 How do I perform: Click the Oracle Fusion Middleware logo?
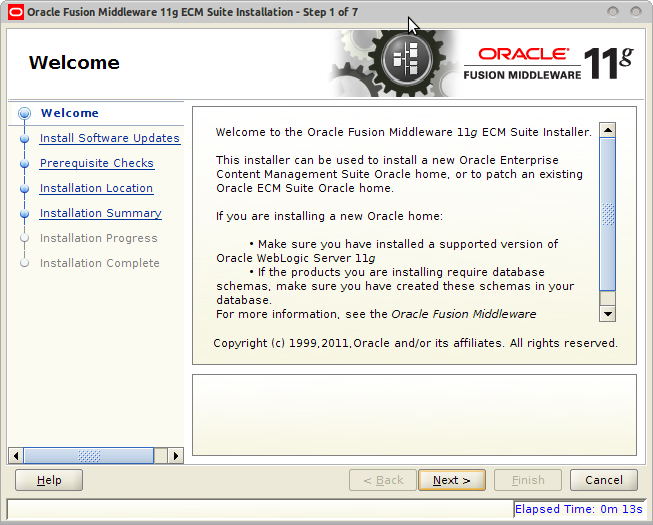click(548, 63)
